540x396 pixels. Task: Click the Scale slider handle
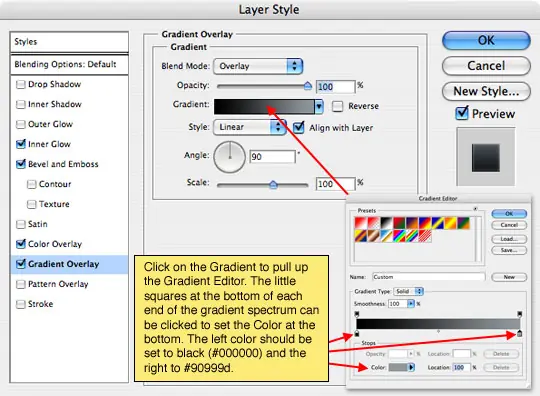(x=273, y=185)
